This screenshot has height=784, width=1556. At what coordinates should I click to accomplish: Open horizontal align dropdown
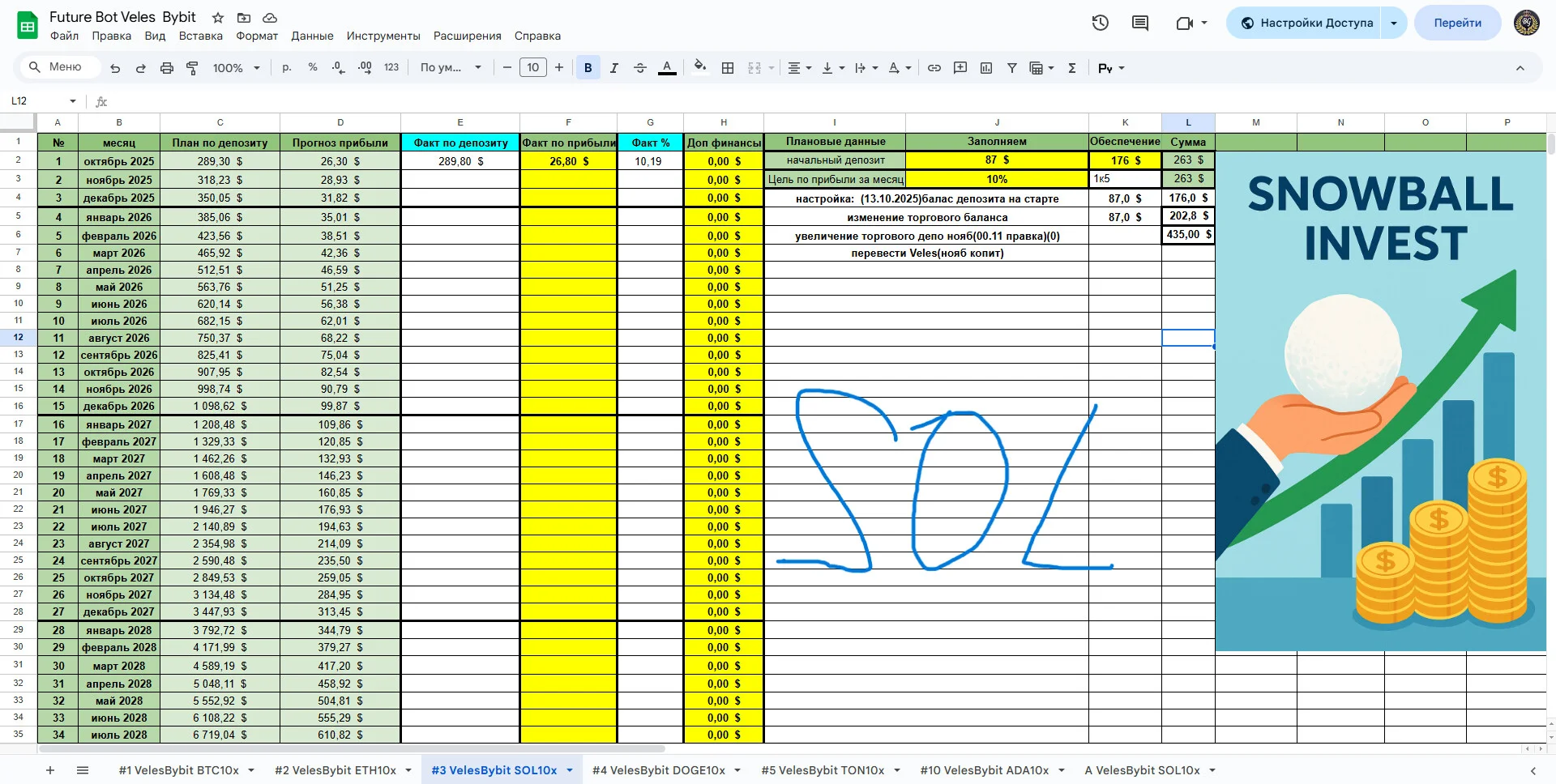pos(800,68)
